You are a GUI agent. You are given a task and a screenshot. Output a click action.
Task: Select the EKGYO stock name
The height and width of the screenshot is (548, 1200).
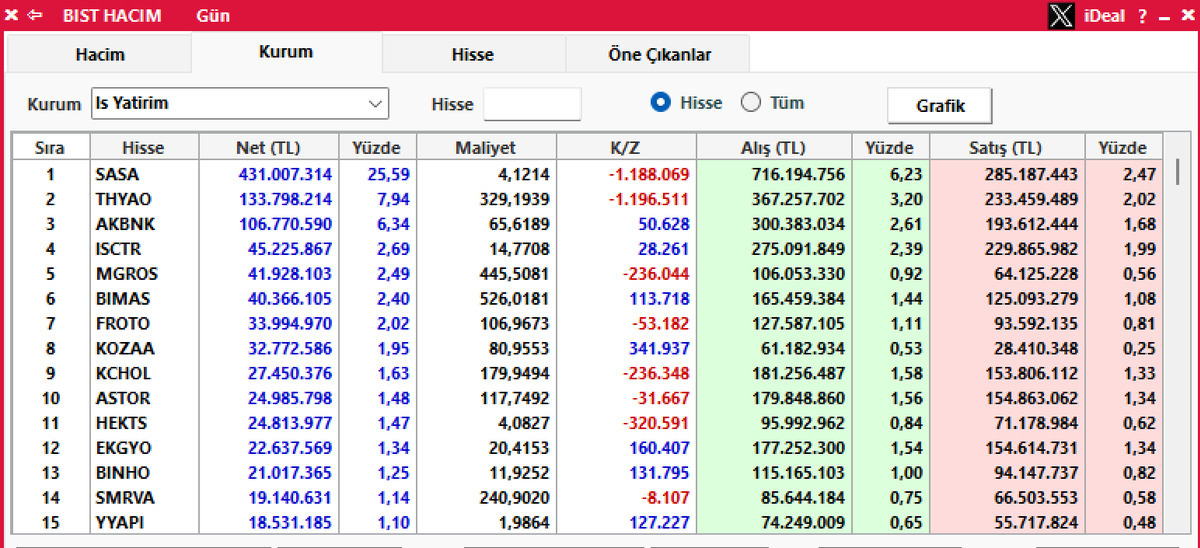(x=122, y=448)
